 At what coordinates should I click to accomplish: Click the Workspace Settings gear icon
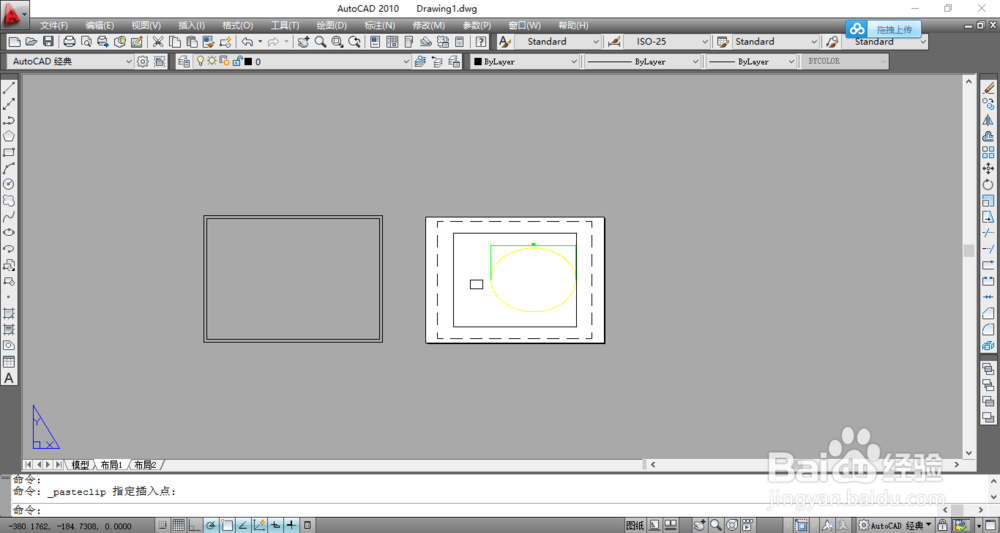pyautogui.click(x=143, y=61)
